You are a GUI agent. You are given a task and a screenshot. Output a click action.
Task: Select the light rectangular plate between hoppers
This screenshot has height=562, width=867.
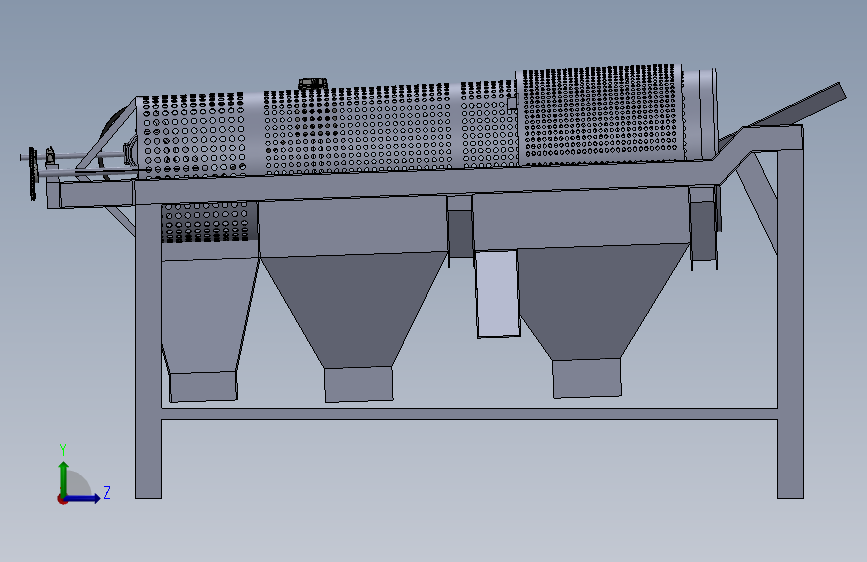coord(498,293)
